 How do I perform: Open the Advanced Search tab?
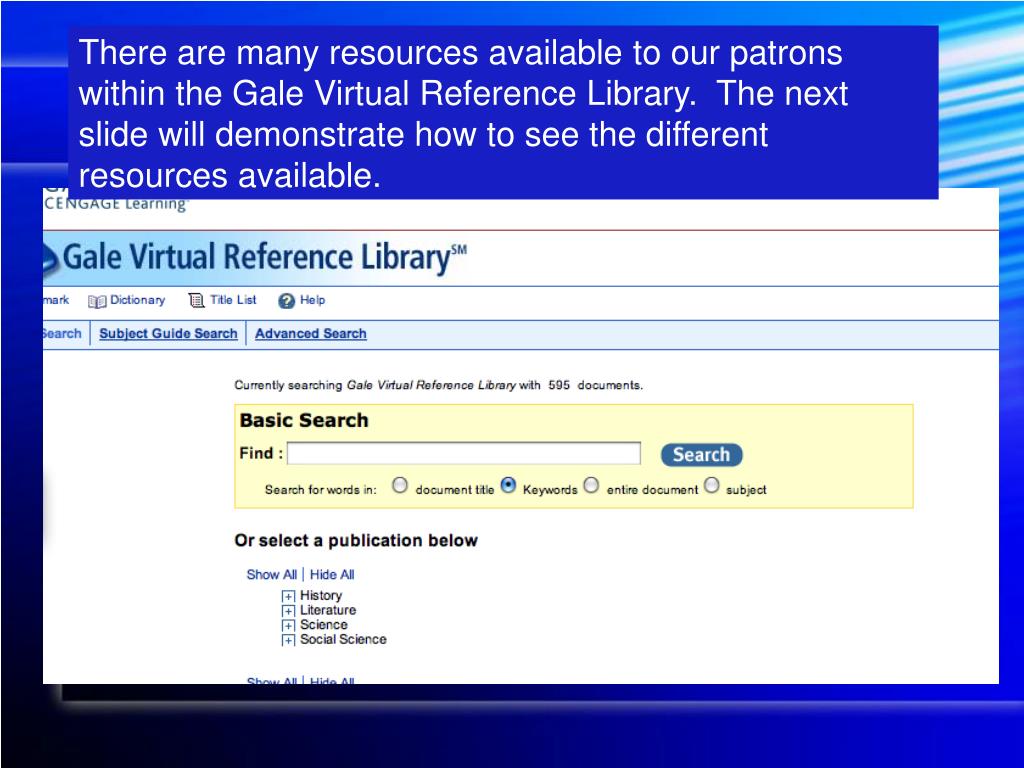tap(311, 334)
